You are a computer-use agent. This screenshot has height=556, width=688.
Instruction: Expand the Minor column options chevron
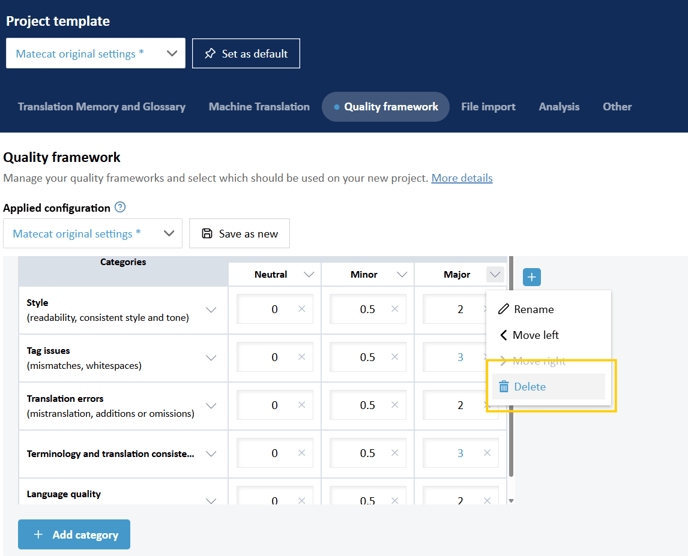pyautogui.click(x=402, y=275)
